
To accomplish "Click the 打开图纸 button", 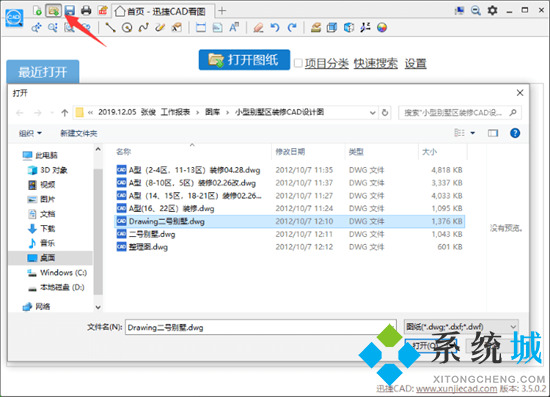I will click(244, 60).
